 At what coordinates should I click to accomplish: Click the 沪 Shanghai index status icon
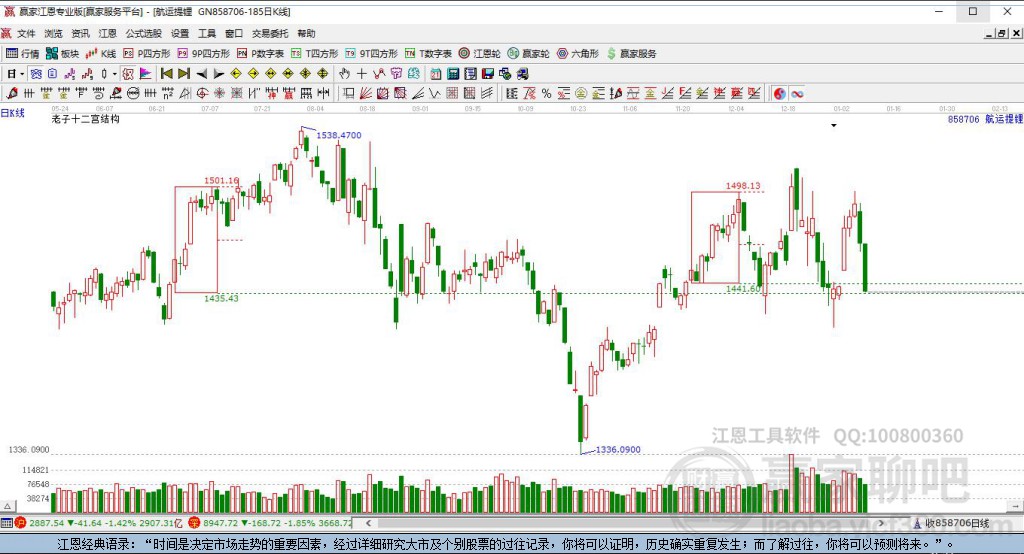tap(20, 523)
